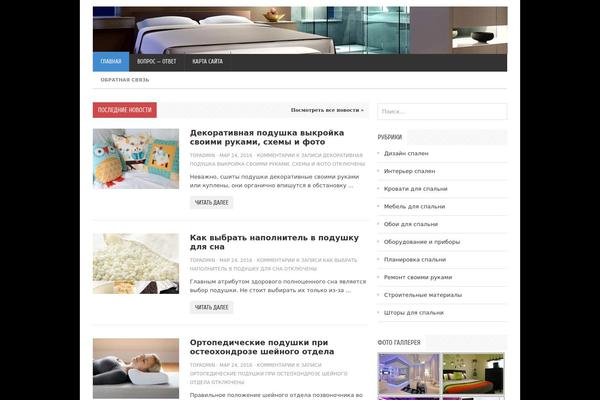Open Посмотреть все новости link
Viewport: 600px width, 400px height.
click(x=327, y=110)
